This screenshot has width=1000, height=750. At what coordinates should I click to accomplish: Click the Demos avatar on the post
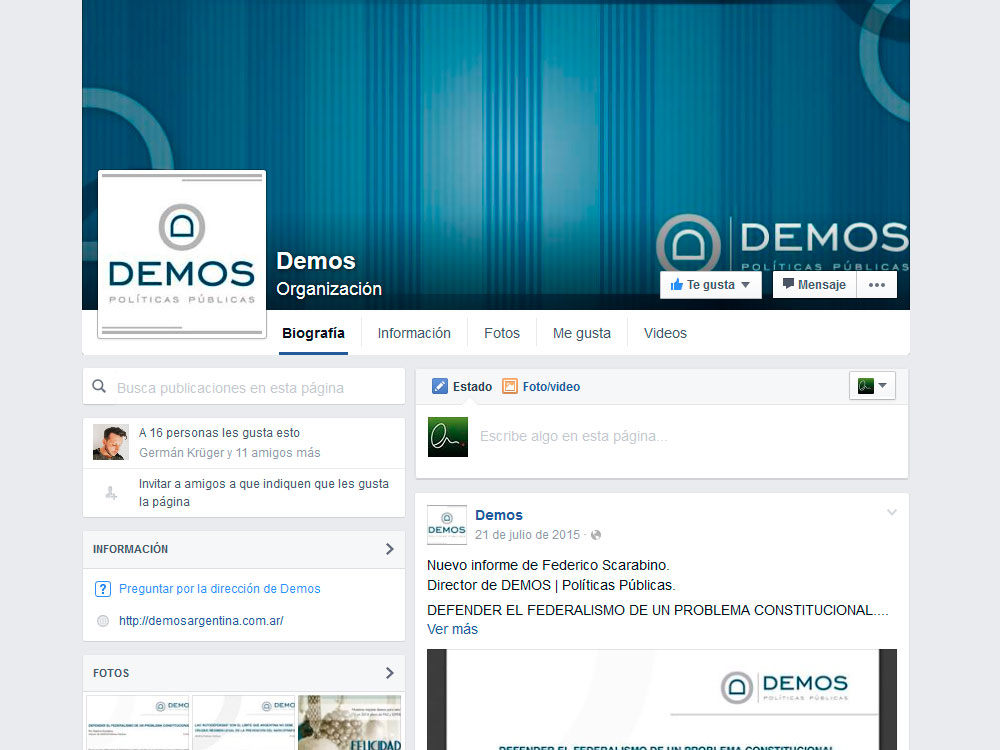click(x=446, y=525)
